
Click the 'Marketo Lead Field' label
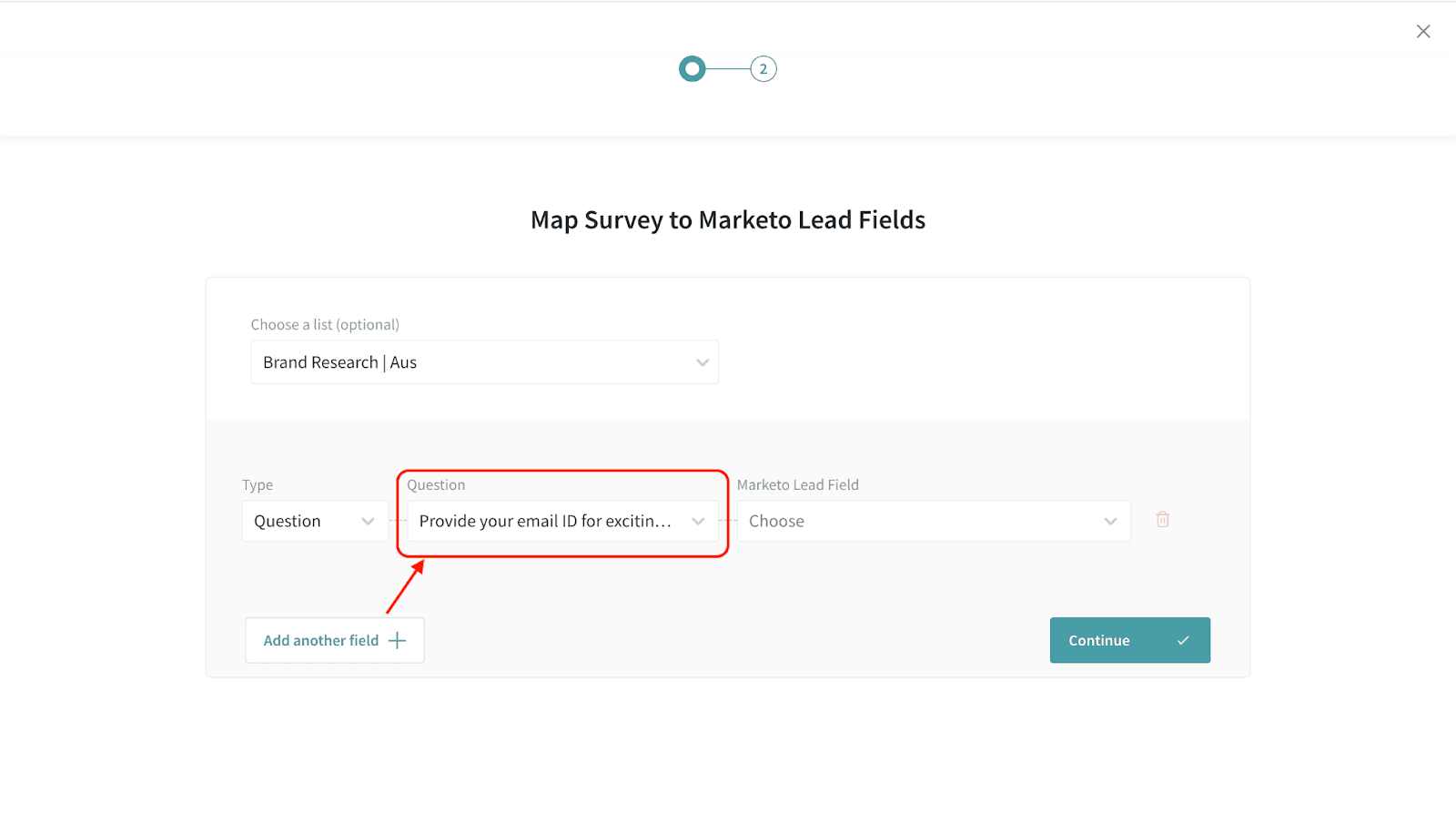[797, 485]
